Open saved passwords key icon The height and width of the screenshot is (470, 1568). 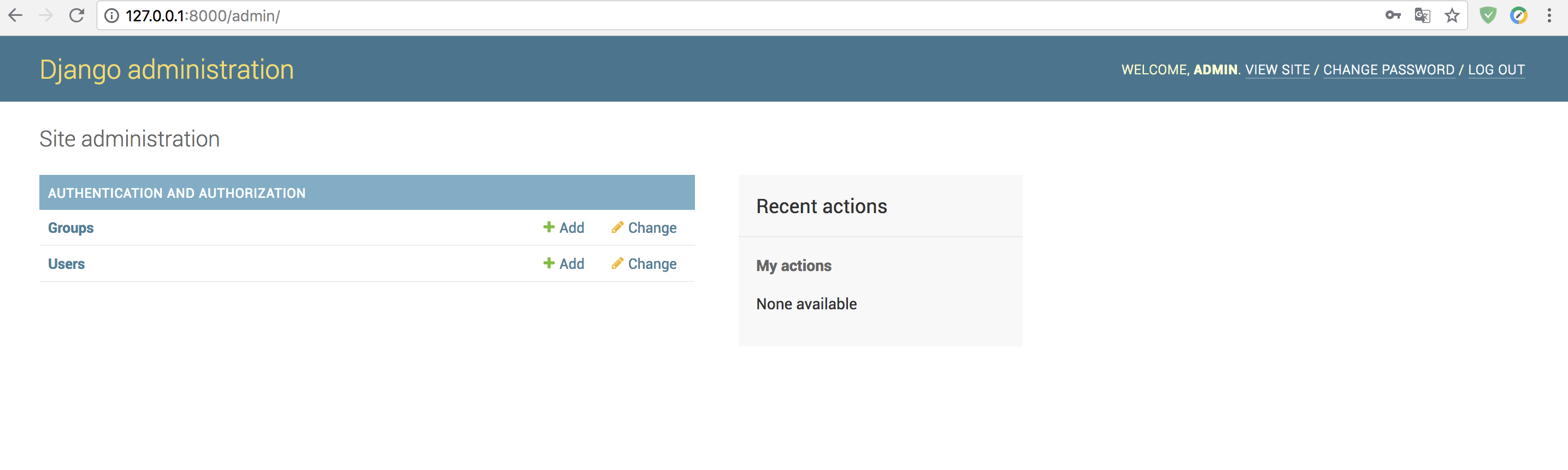point(1393,15)
